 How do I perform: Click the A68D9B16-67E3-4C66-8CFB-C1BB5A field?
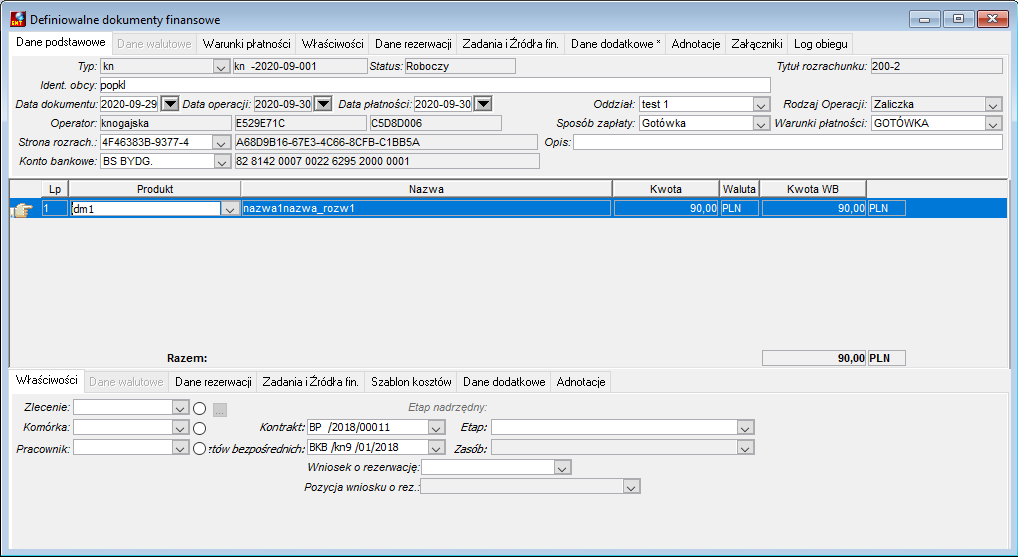[386, 142]
